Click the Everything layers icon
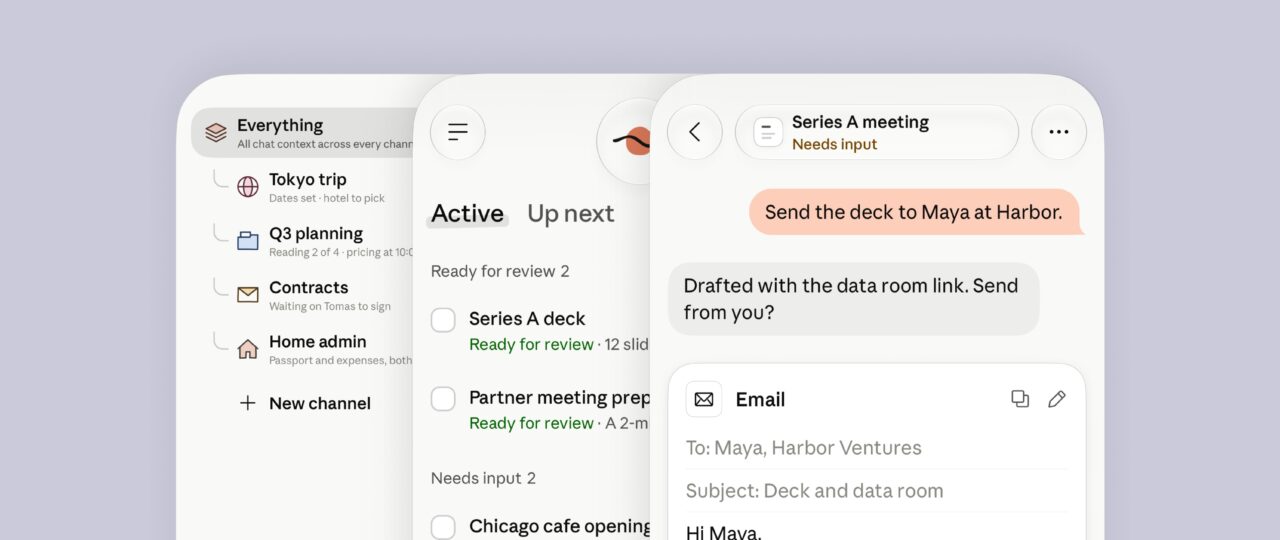The height and width of the screenshot is (540, 1280). click(216, 133)
